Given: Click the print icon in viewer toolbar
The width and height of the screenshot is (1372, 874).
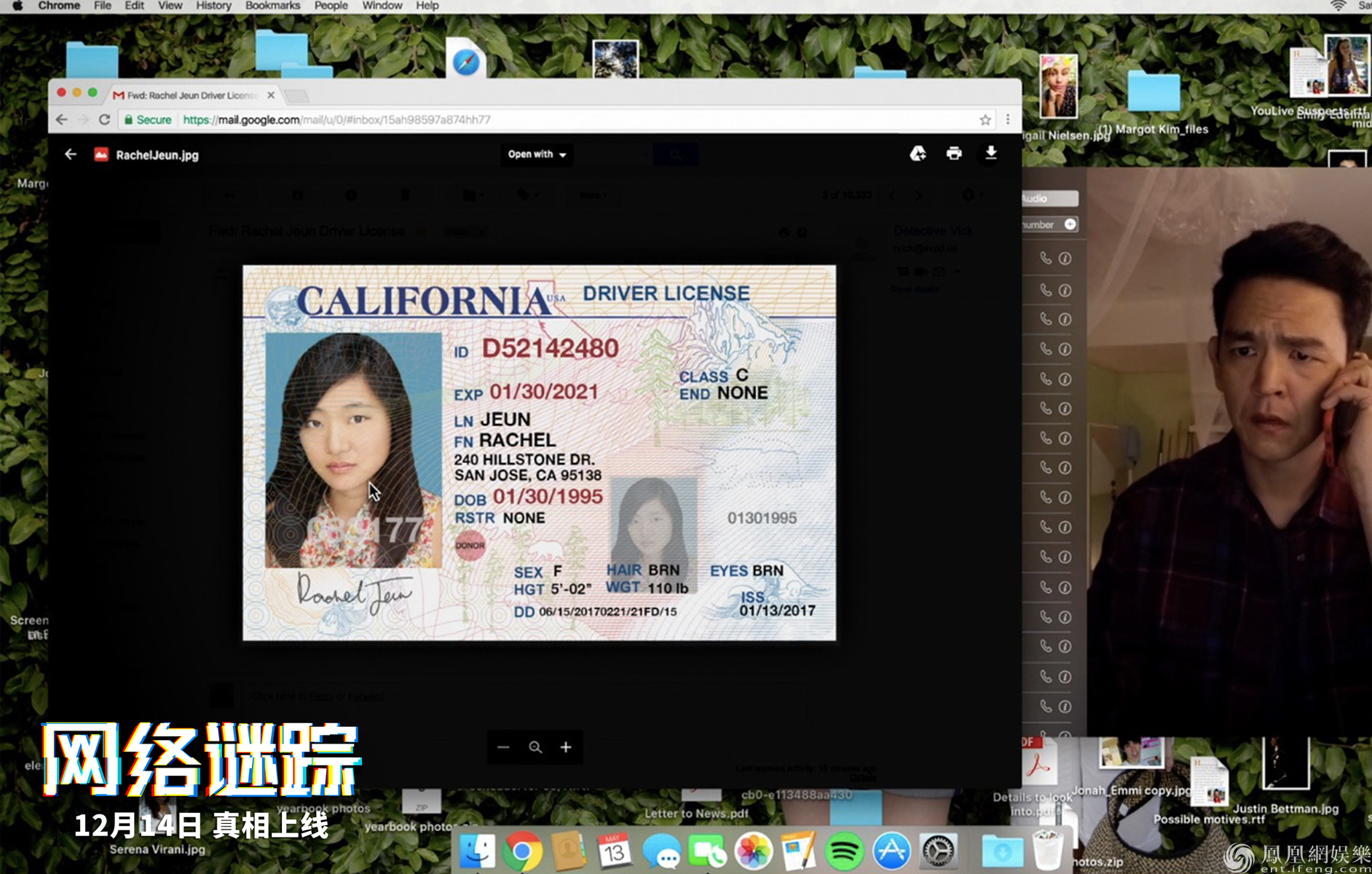Looking at the screenshot, I should coord(953,153).
